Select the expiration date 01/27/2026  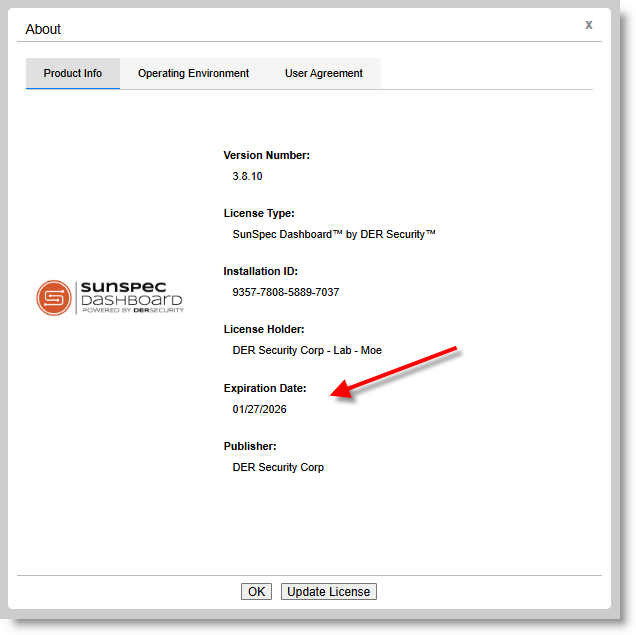coord(259,410)
